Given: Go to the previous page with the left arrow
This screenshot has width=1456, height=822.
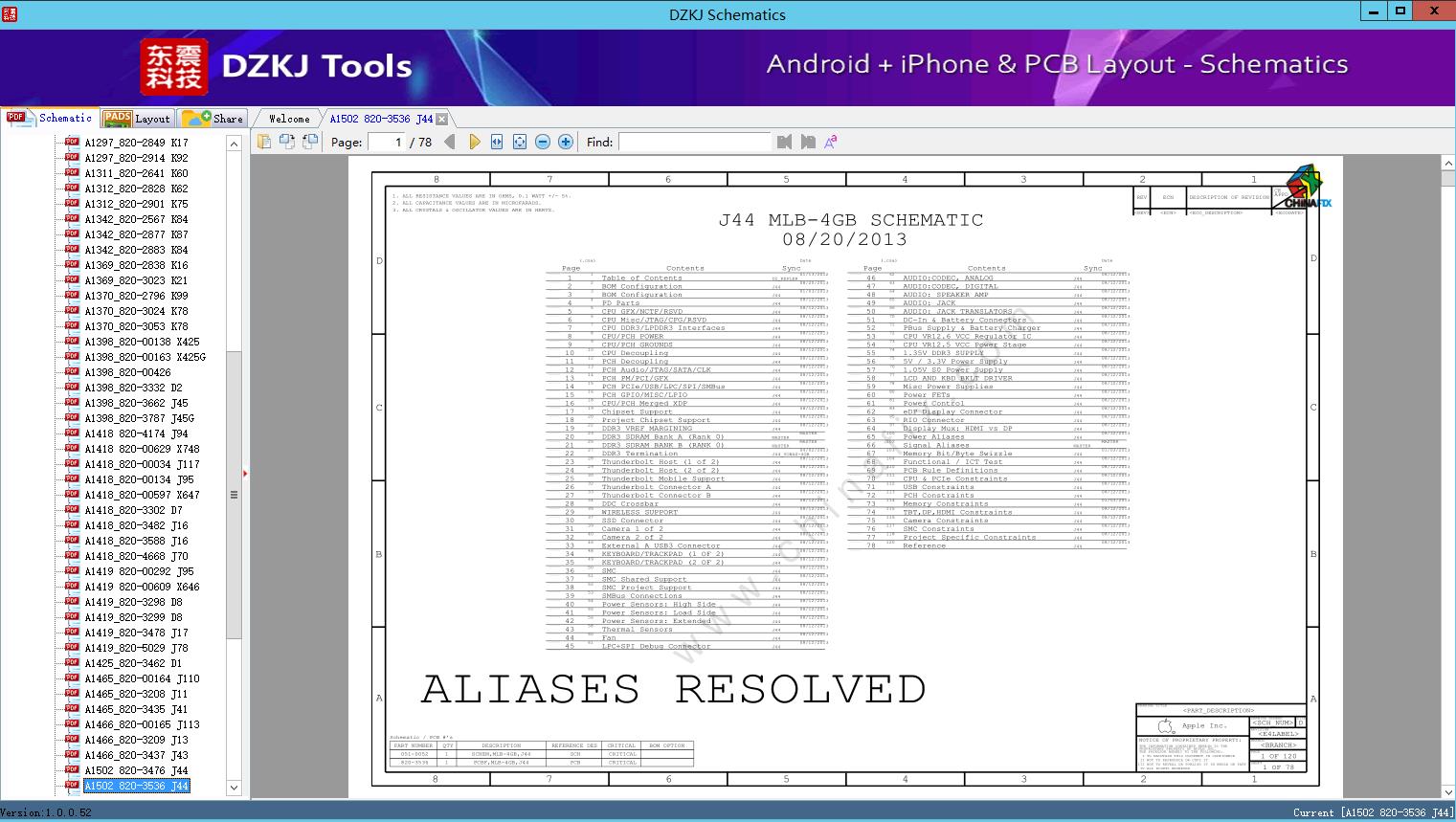Looking at the screenshot, I should pos(450,142).
